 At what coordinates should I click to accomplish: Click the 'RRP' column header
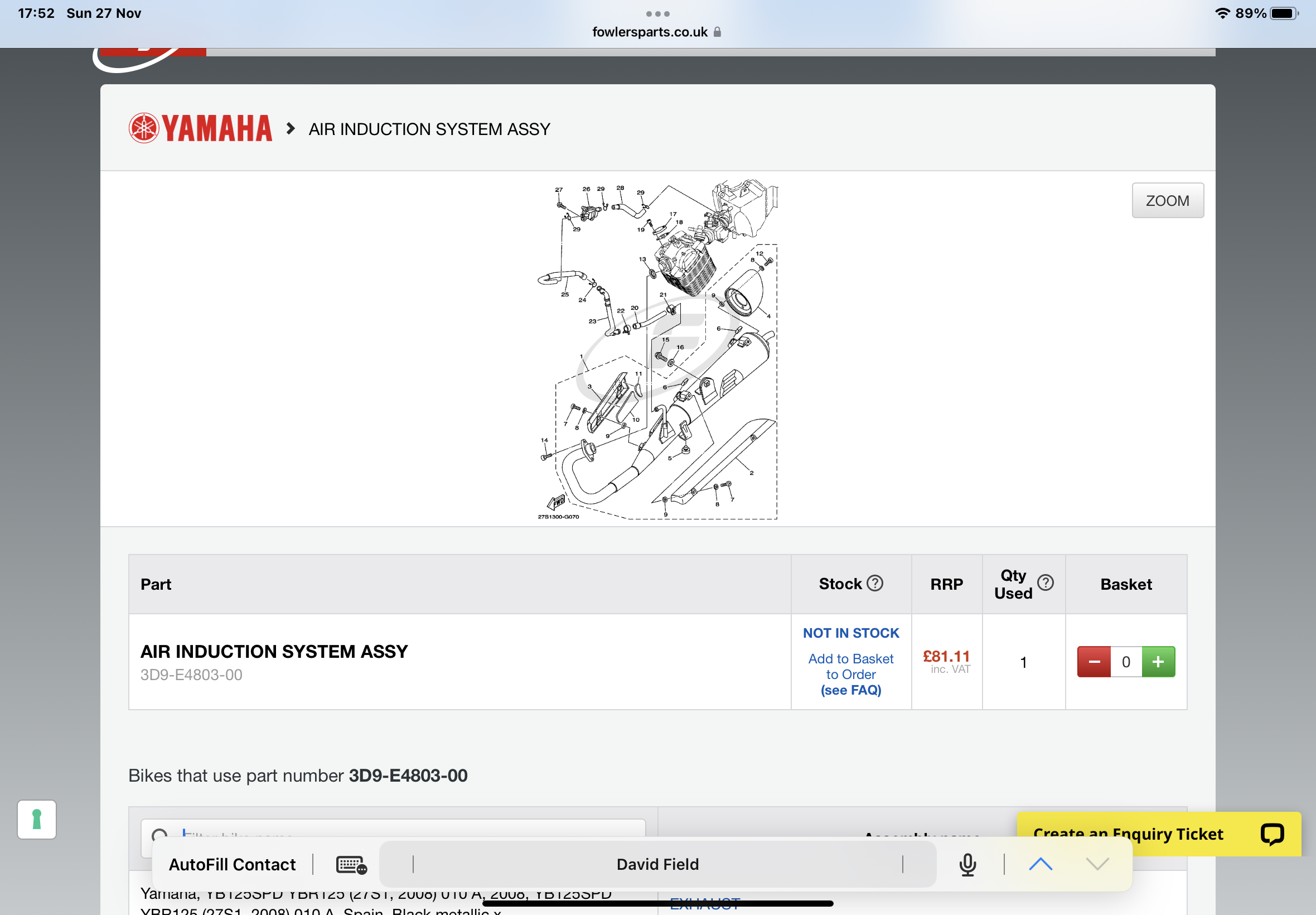pyautogui.click(x=946, y=584)
